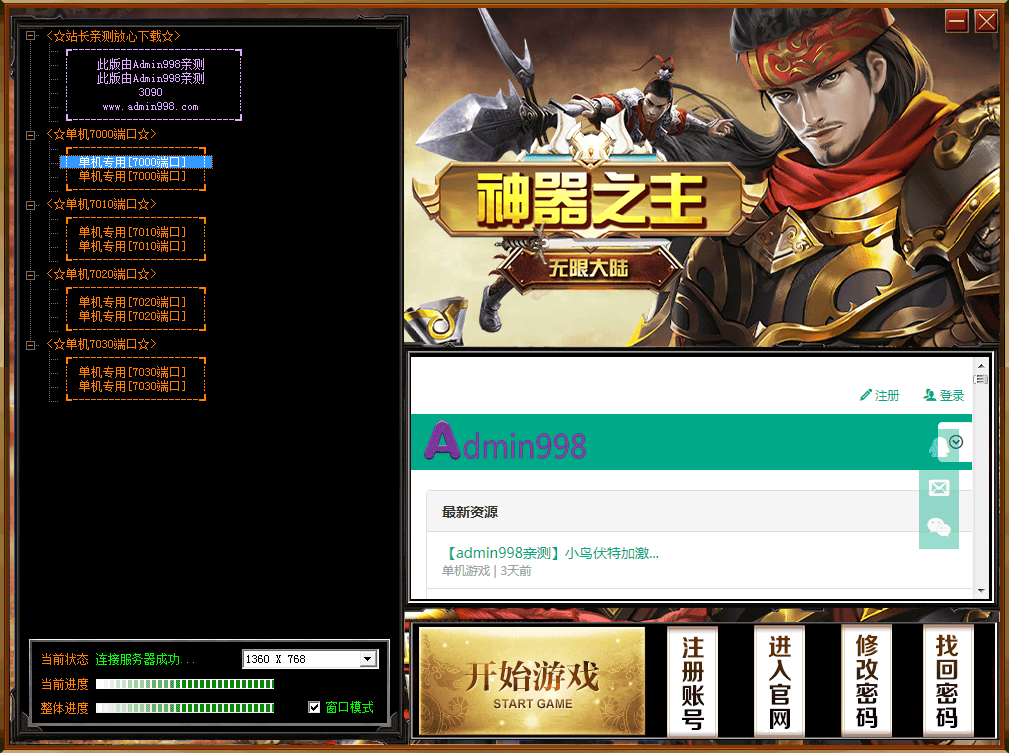
Task: Click the pencil 注册 link in web panel
Action: coord(880,395)
